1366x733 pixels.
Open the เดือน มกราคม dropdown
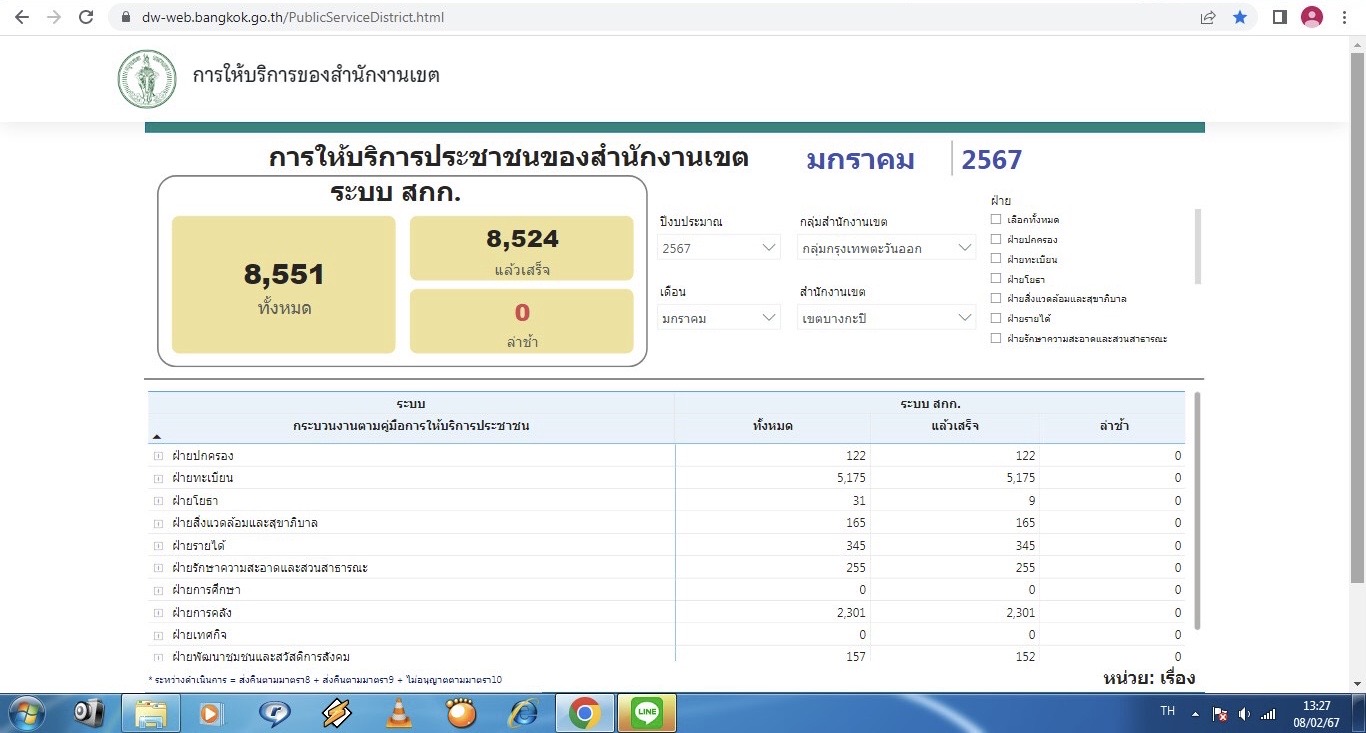[x=718, y=318]
